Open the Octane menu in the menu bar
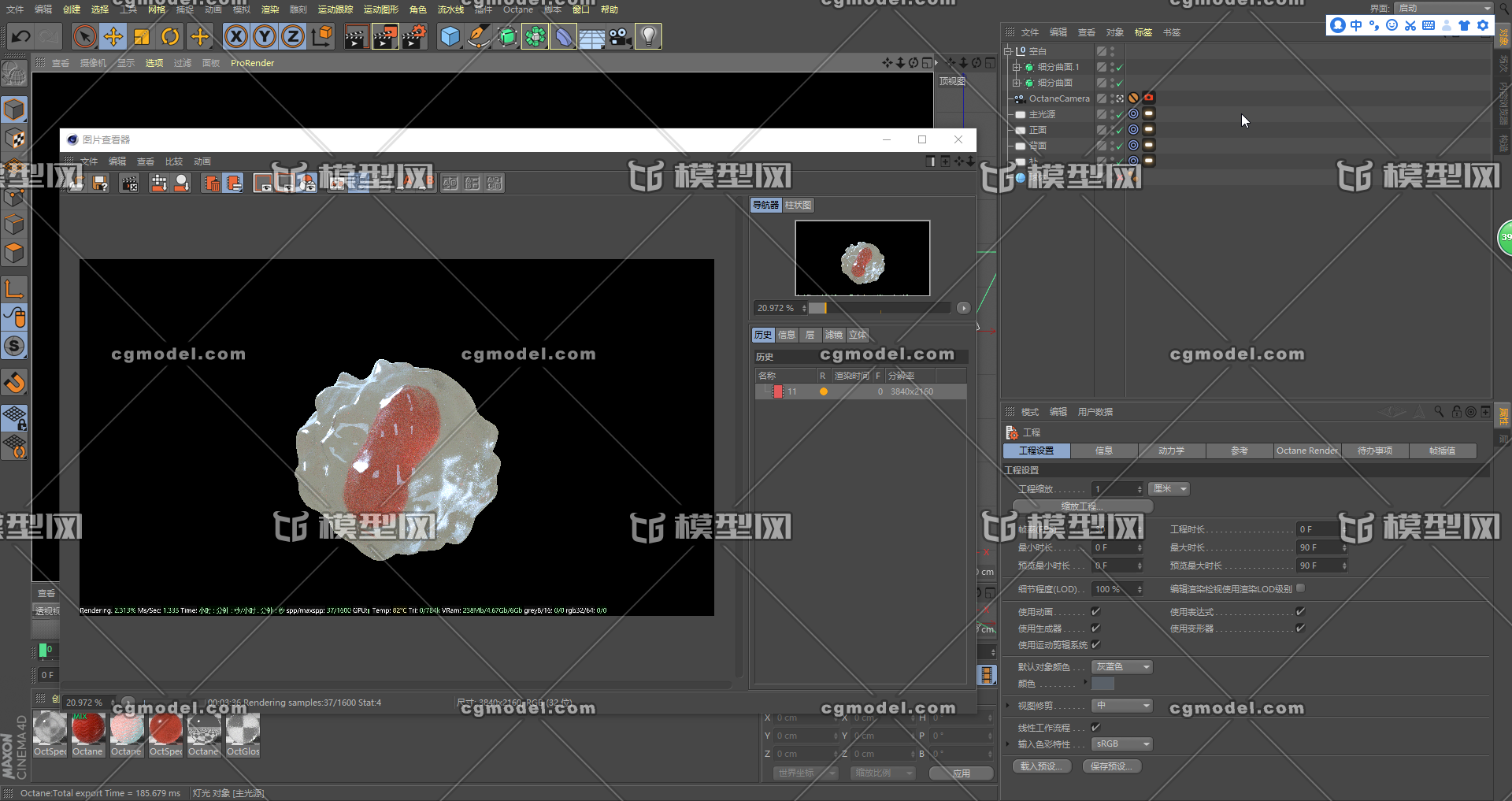The image size is (1512, 801). tap(518, 9)
